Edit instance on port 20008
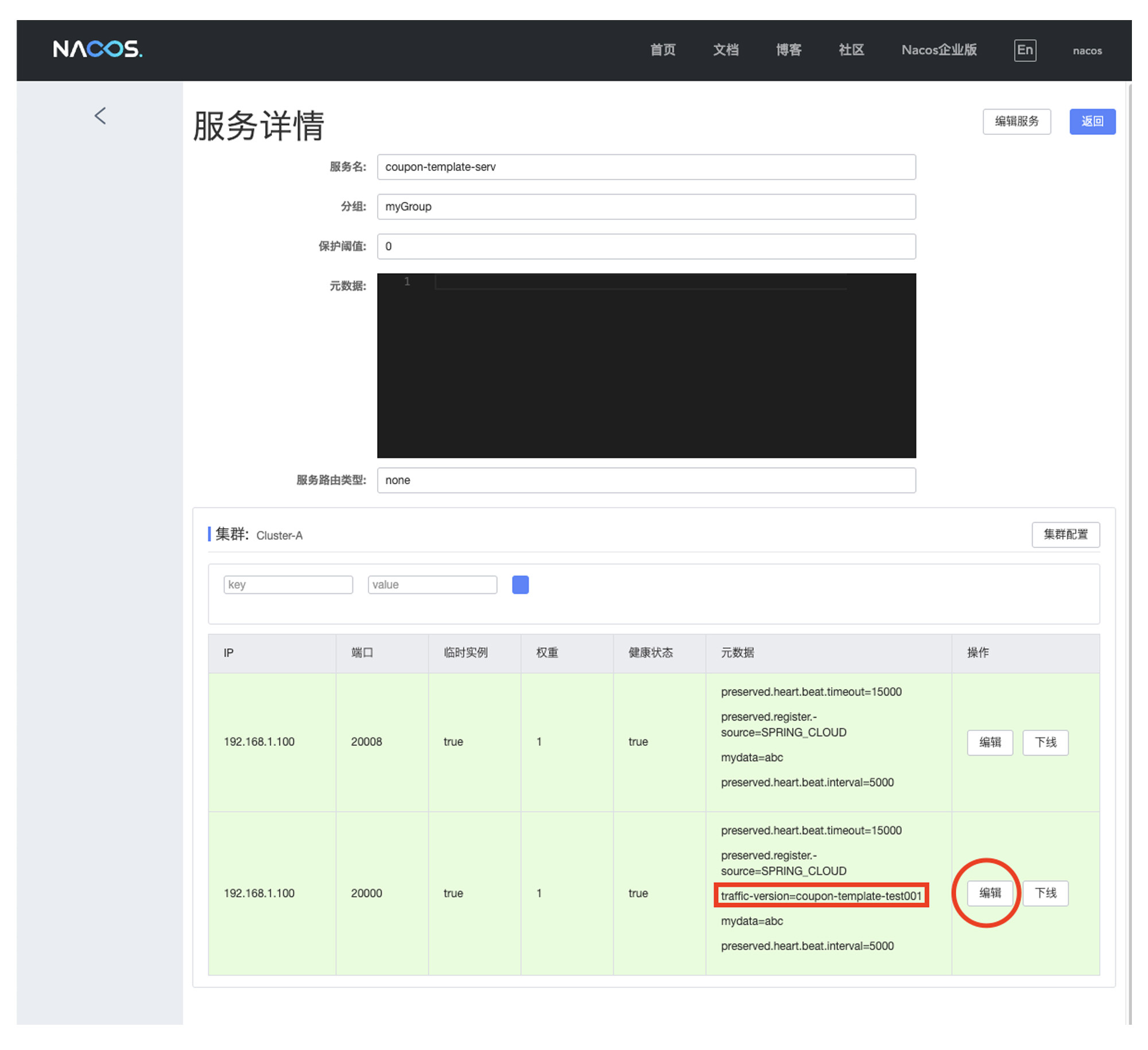Screen dimensions: 1148x1050 coord(990,742)
